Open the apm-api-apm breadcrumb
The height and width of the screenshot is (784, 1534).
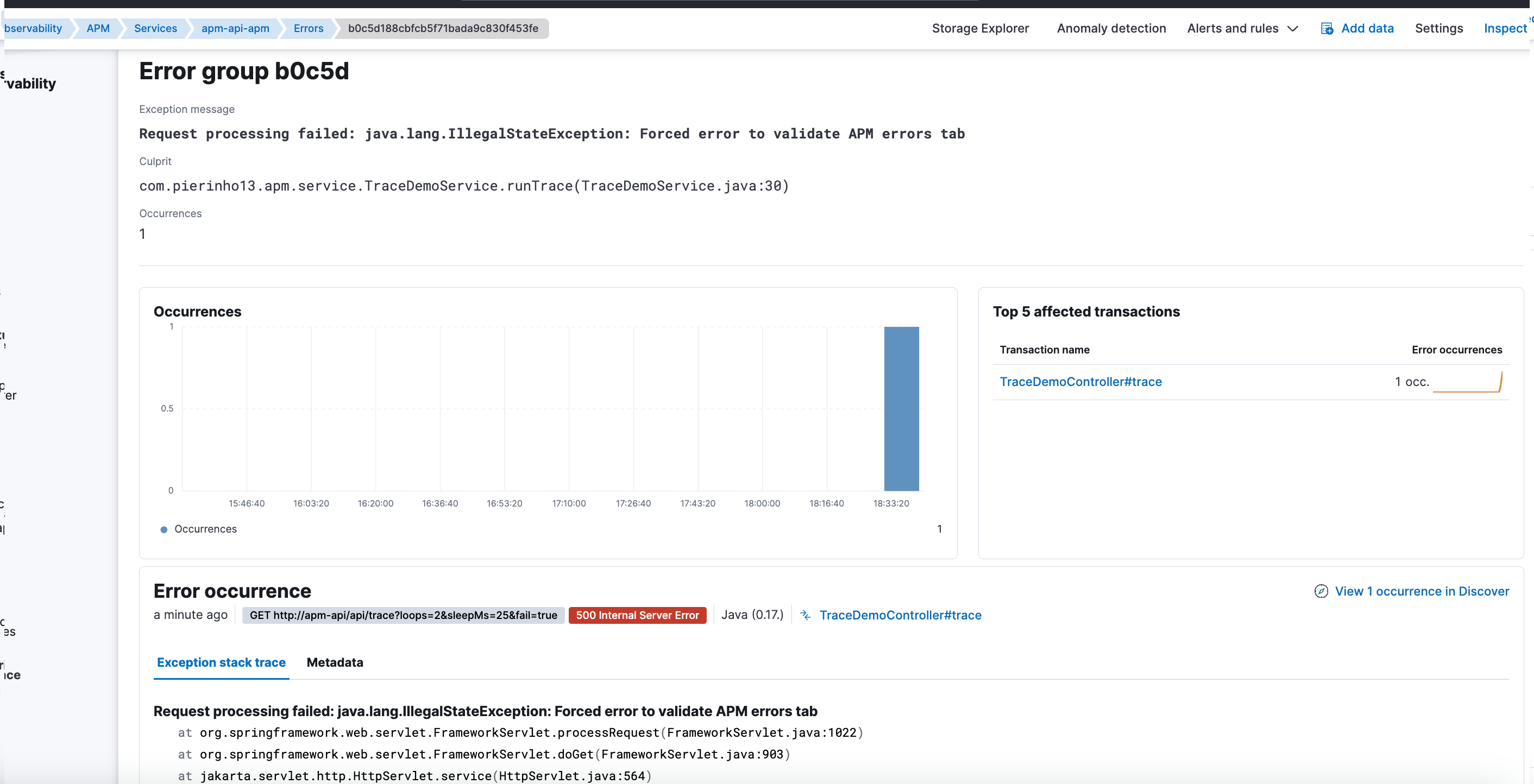tap(235, 29)
